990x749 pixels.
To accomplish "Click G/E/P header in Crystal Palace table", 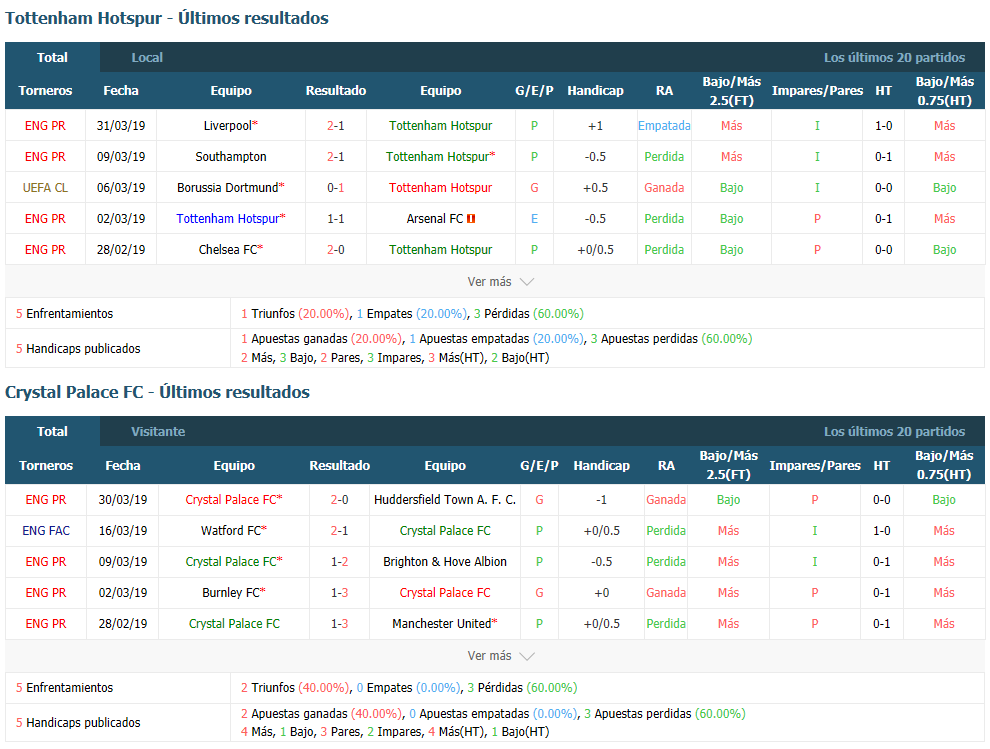I will click(539, 465).
